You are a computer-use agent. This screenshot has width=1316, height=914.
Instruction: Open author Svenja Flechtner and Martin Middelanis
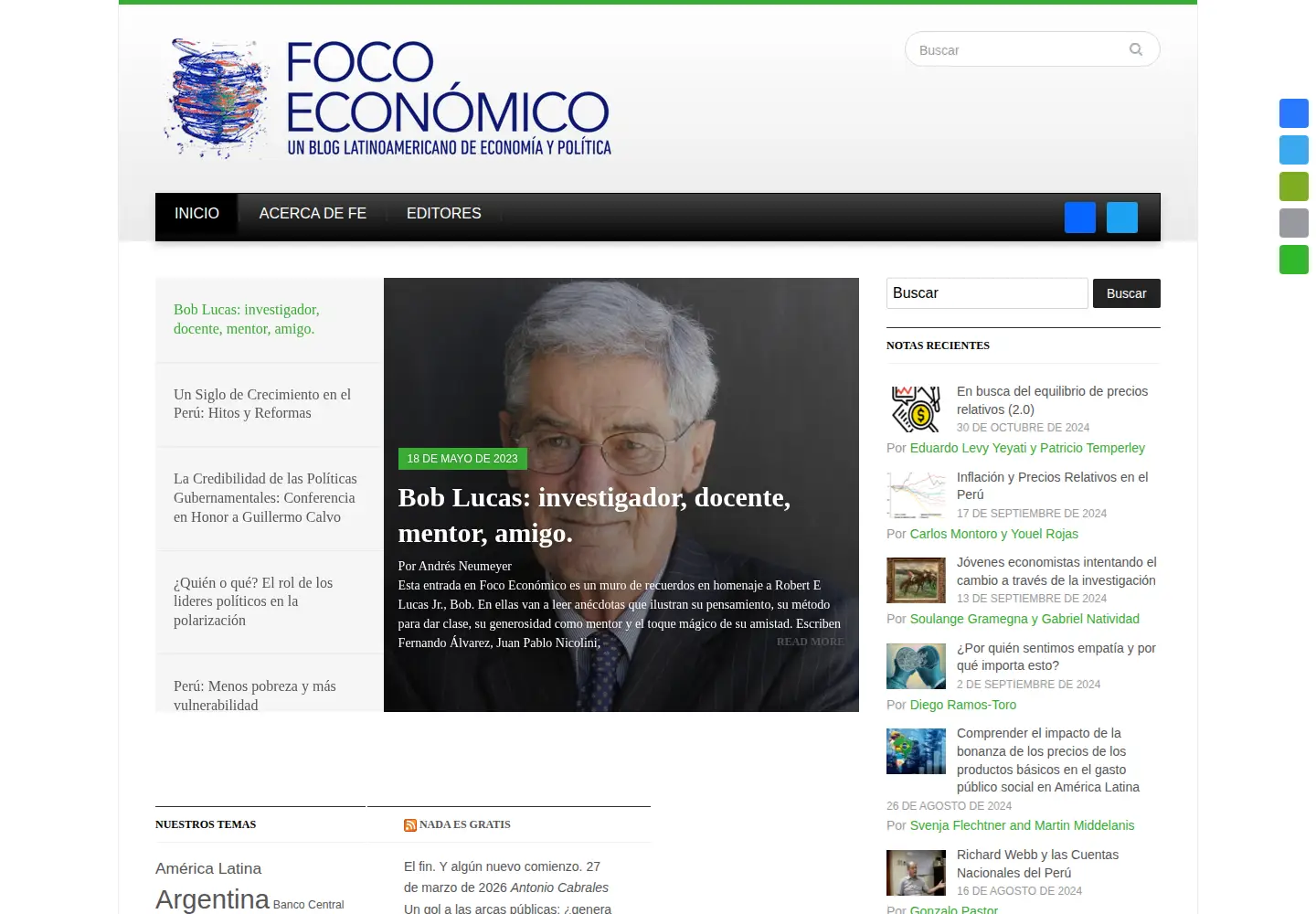pos(1022,825)
